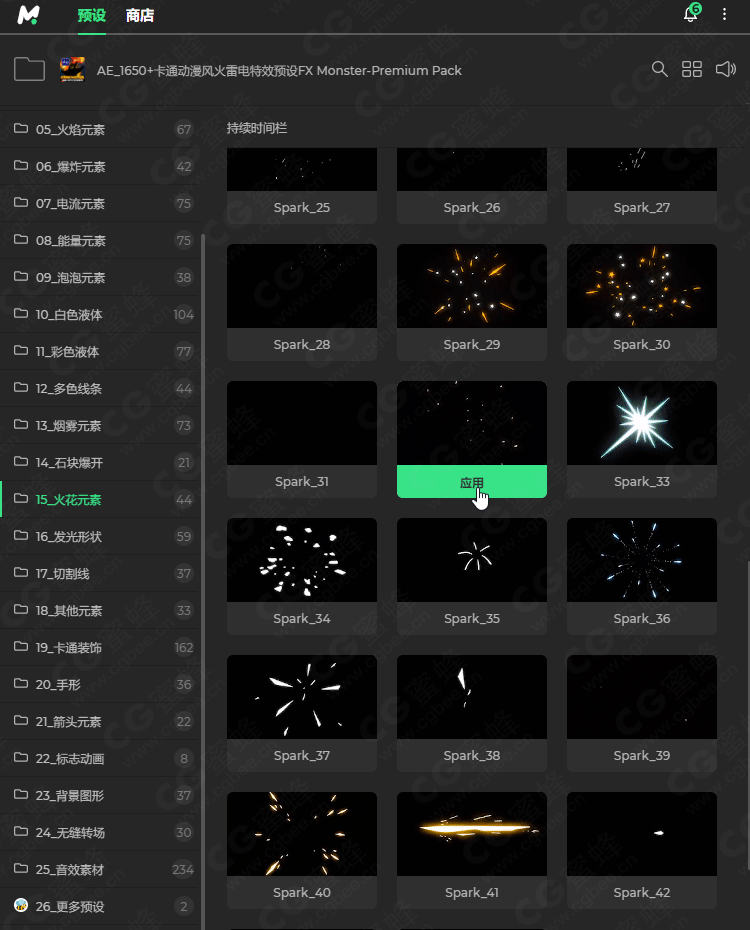Select the Spark_30 preset thumbnail
The height and width of the screenshot is (930, 750).
point(642,286)
